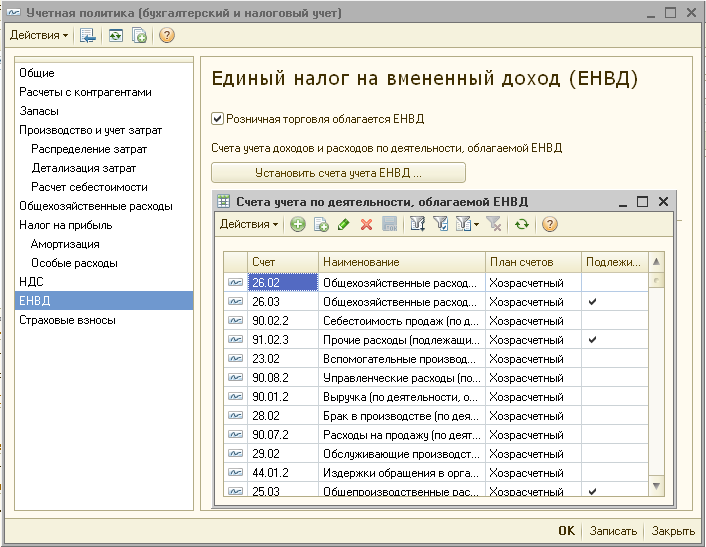Open the Действия menu in main toolbar
706x547 pixels.
click(x=39, y=35)
